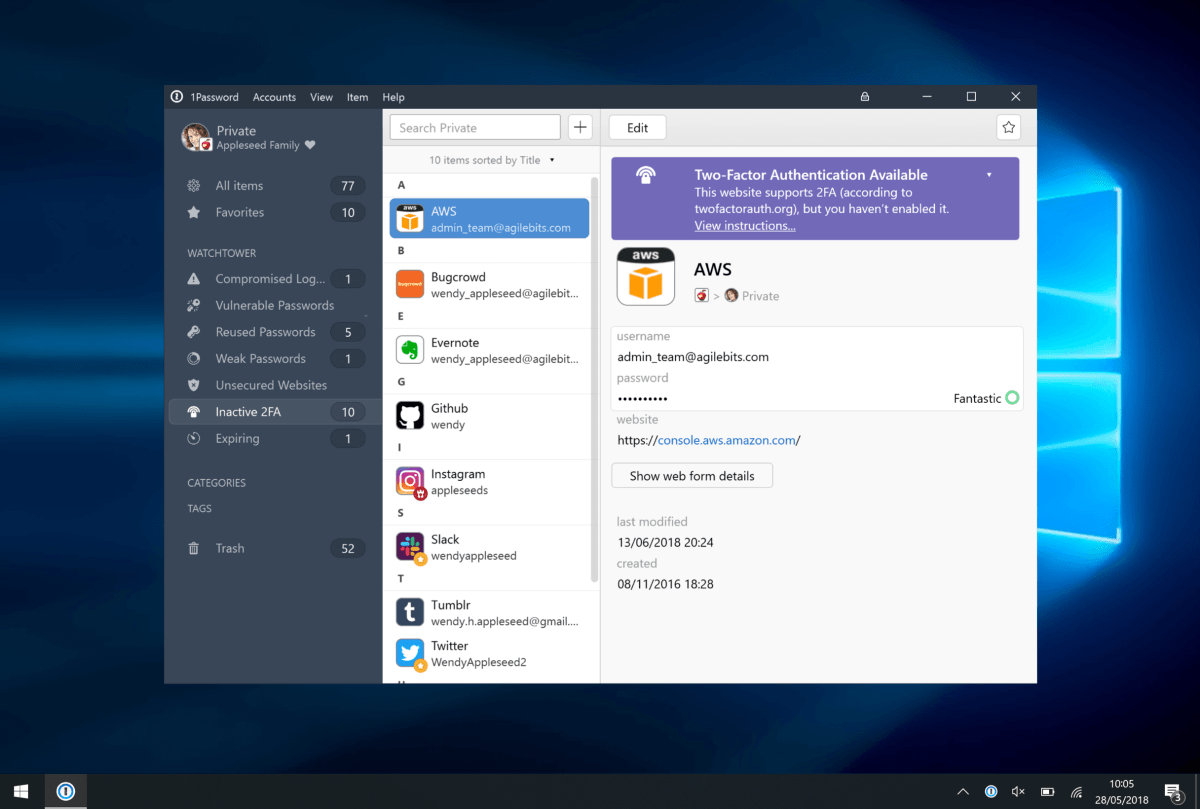Click Show web form details button
1200x809 pixels.
point(692,476)
